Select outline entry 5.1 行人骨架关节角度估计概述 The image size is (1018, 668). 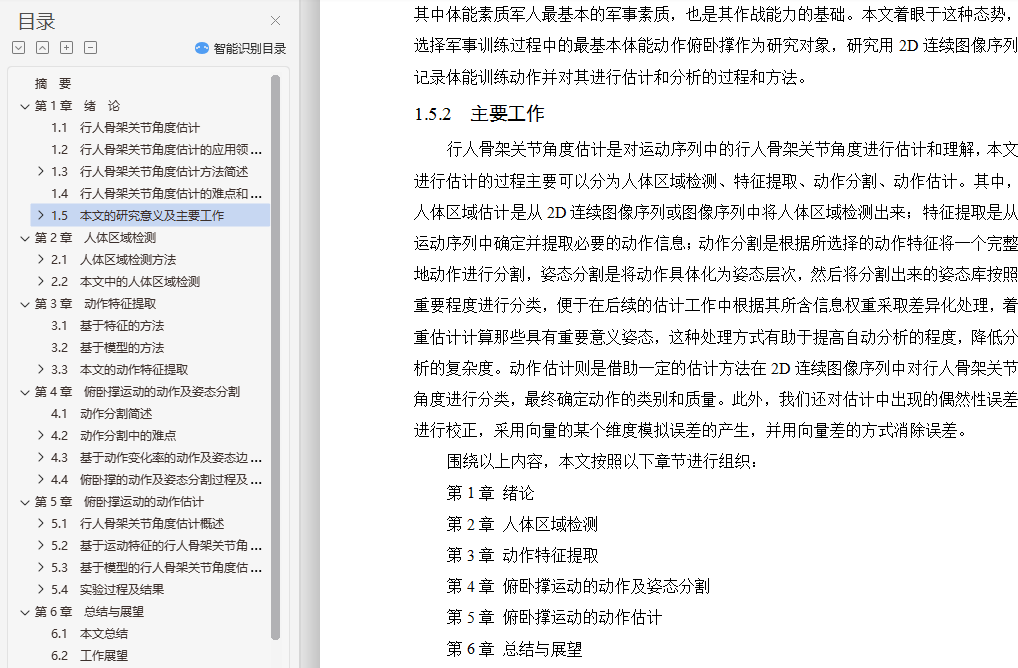coord(138,523)
